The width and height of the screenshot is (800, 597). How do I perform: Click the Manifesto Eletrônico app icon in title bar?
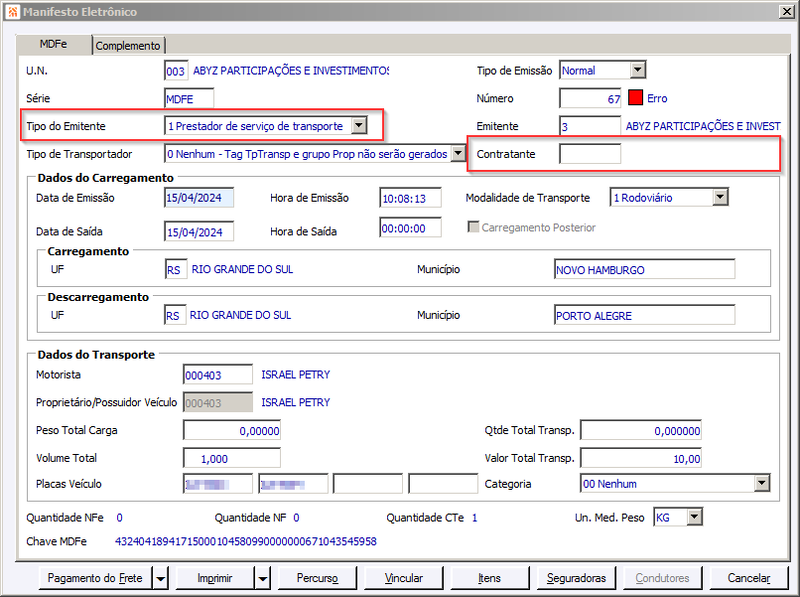click(x=13, y=12)
